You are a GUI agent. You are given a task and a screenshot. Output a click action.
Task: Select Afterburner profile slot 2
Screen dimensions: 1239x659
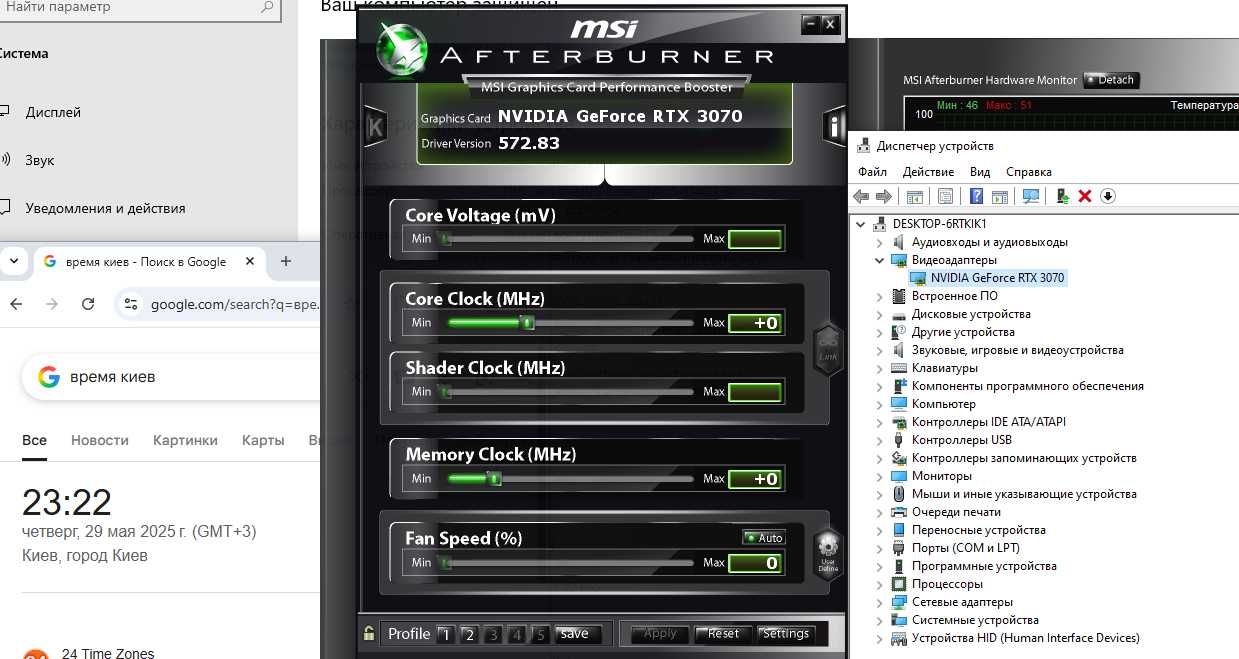pos(469,634)
